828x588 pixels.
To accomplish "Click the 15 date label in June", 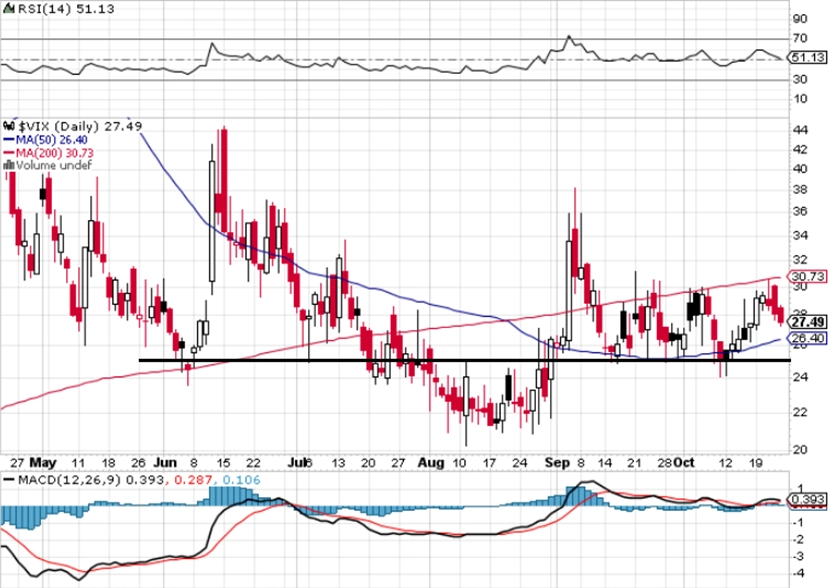I will pyautogui.click(x=223, y=463).
